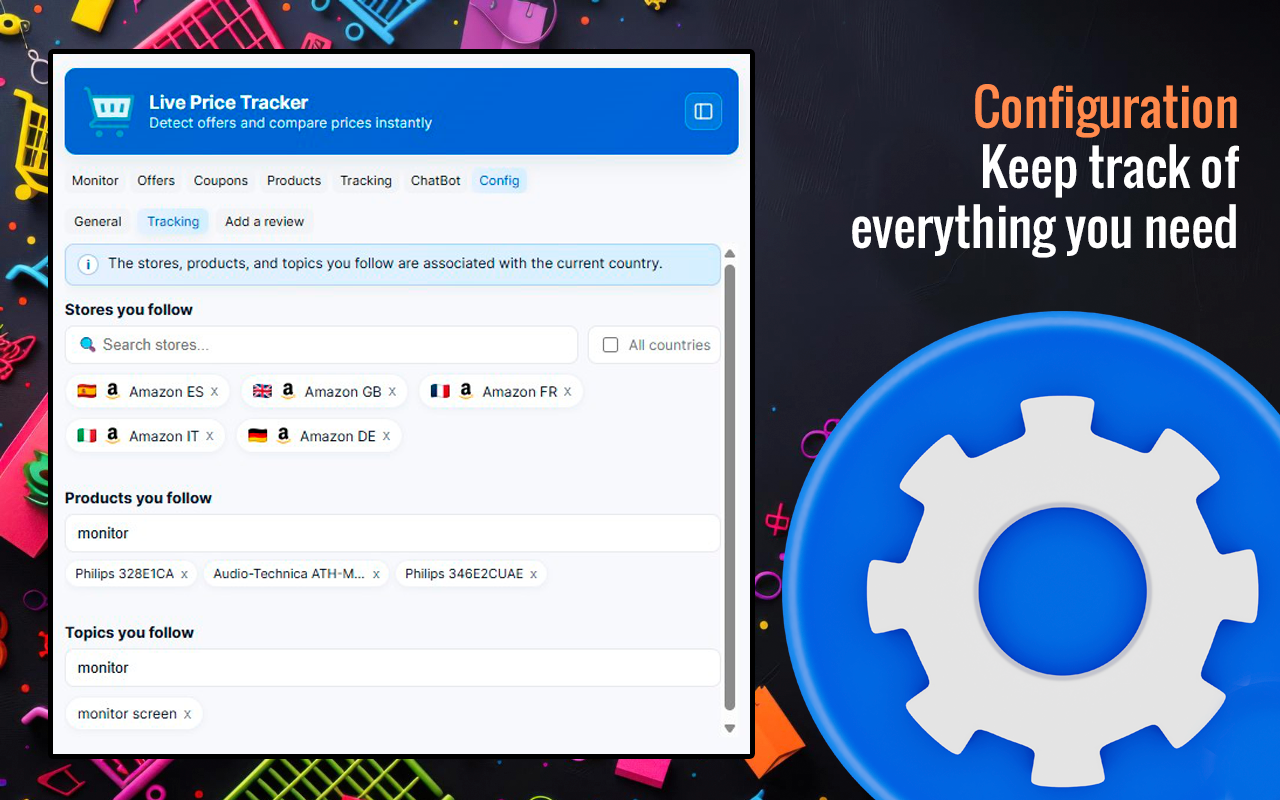1280x800 pixels.
Task: Click the German flag on the Amazon DE chip
Action: pos(257,436)
